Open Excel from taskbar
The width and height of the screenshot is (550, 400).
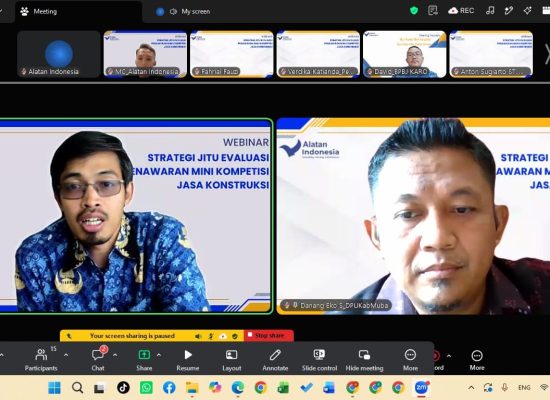click(x=283, y=388)
